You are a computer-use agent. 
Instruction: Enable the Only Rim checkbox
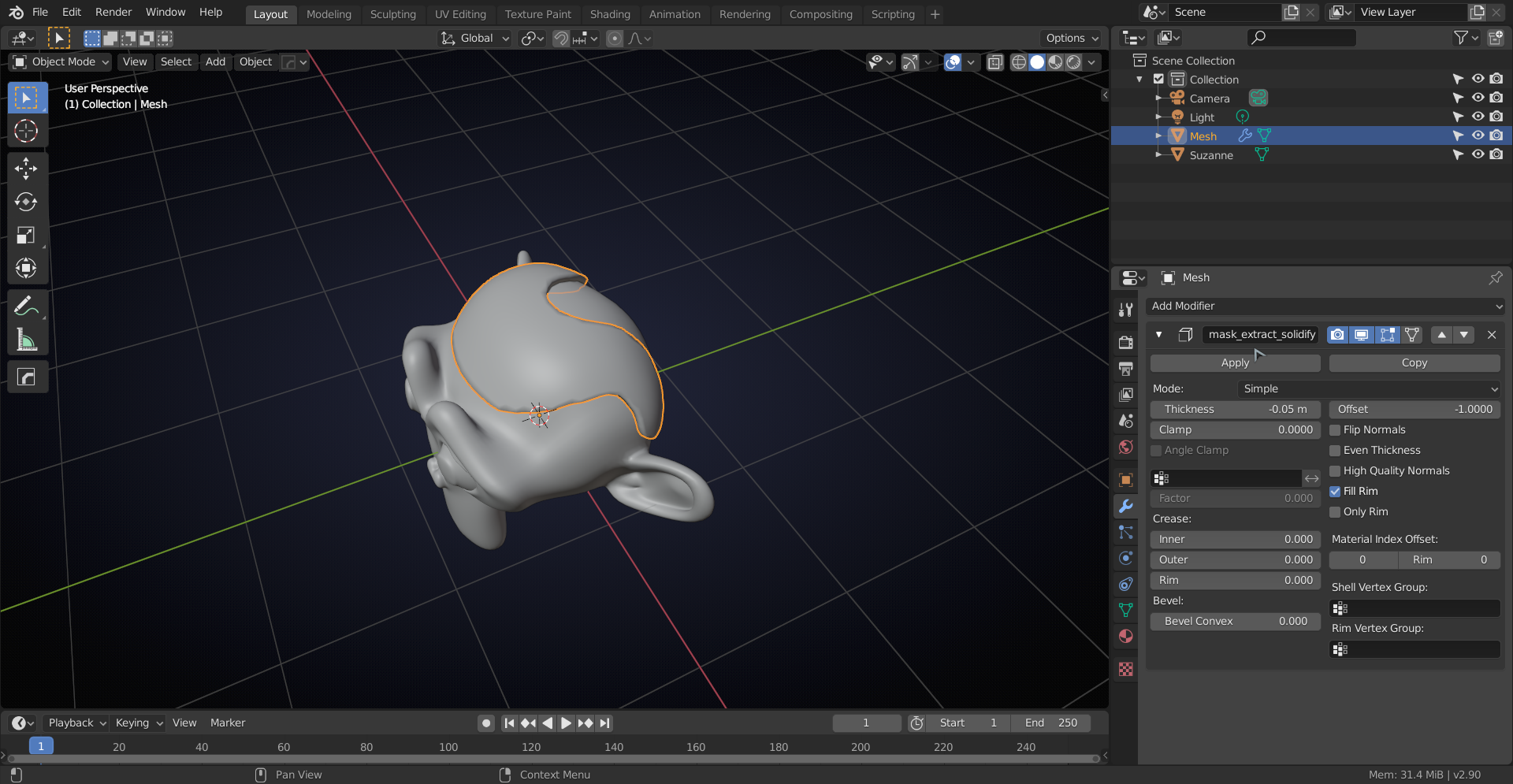[x=1335, y=512]
